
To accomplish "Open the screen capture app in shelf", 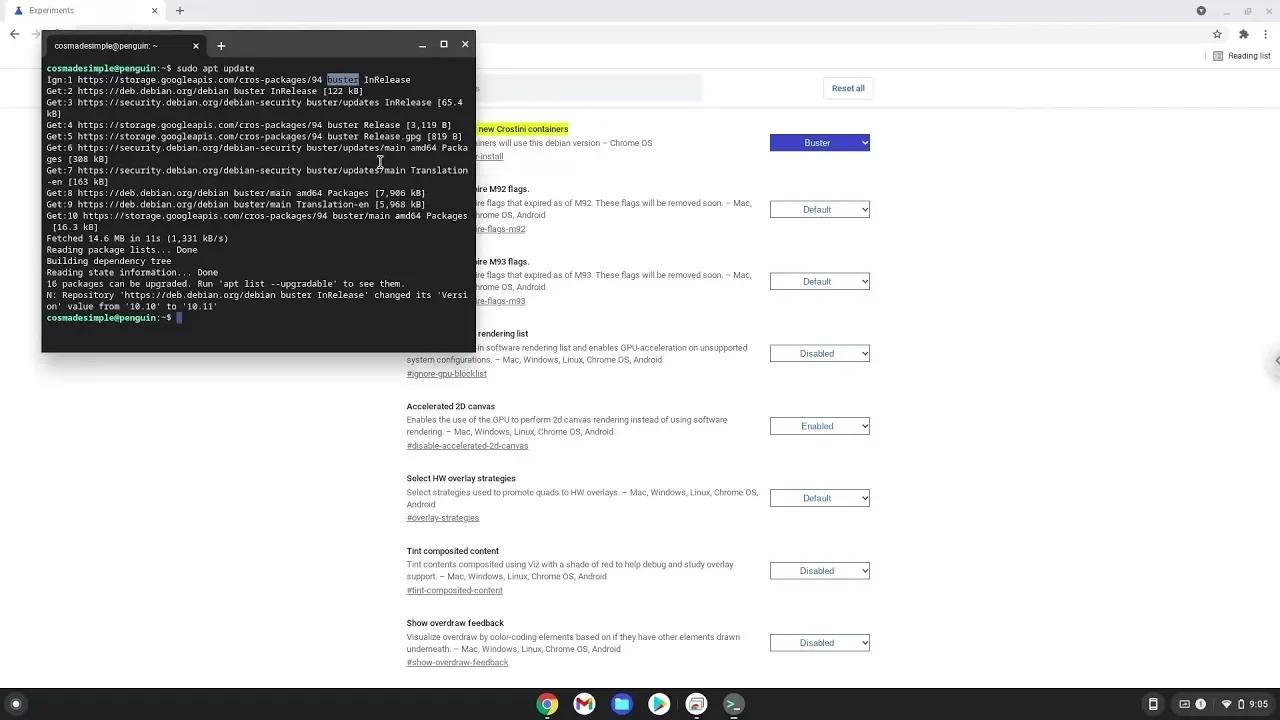I will pyautogui.click(x=697, y=704).
